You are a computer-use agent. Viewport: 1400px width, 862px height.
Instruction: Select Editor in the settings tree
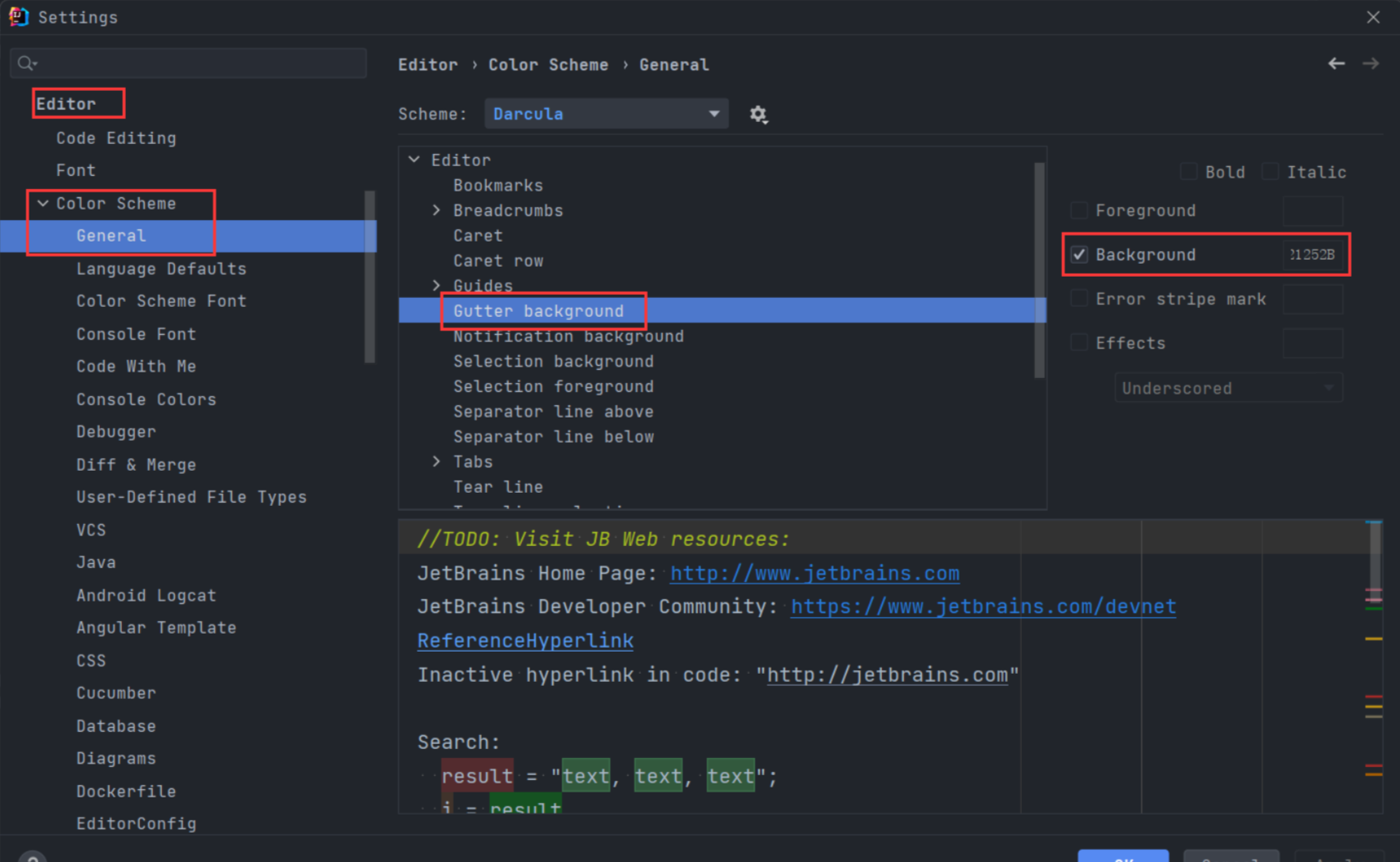tap(65, 104)
